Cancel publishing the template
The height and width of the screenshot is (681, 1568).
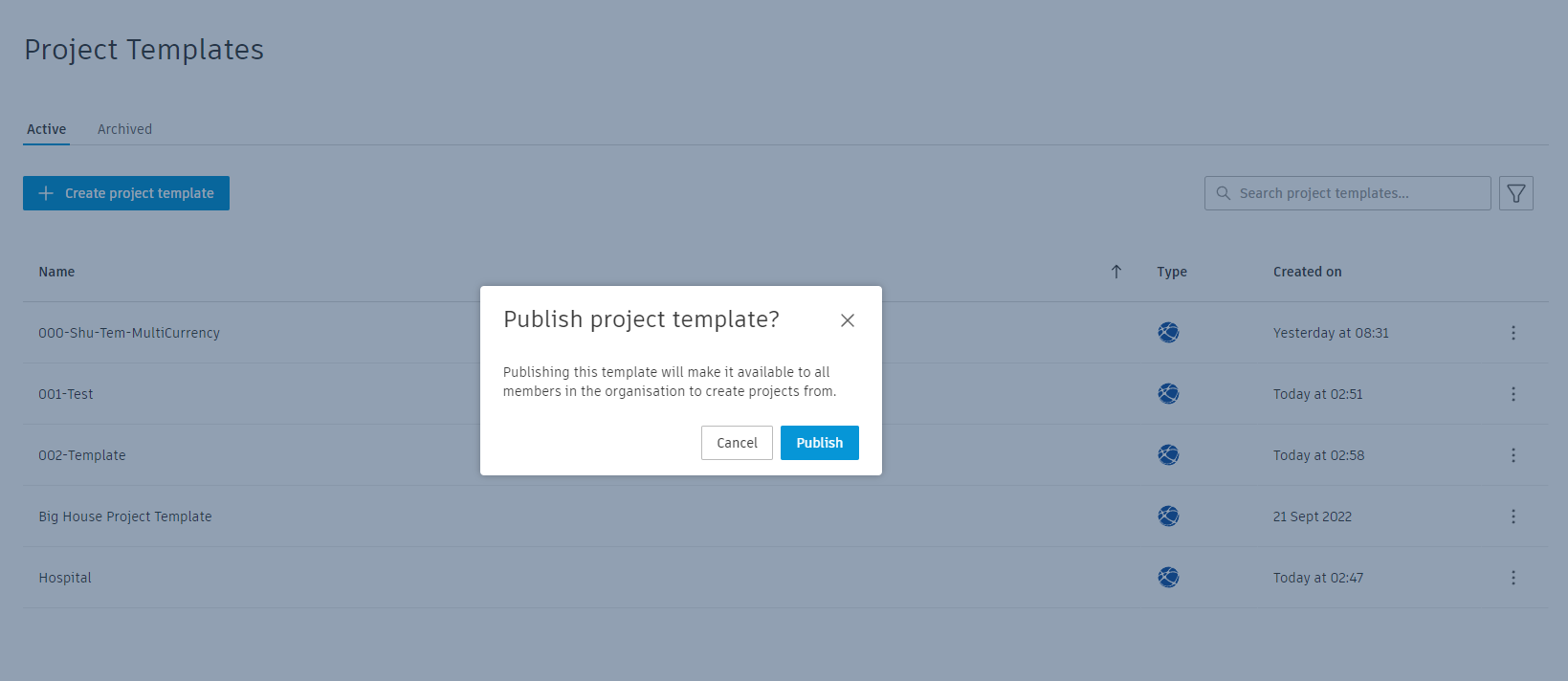[x=737, y=443]
